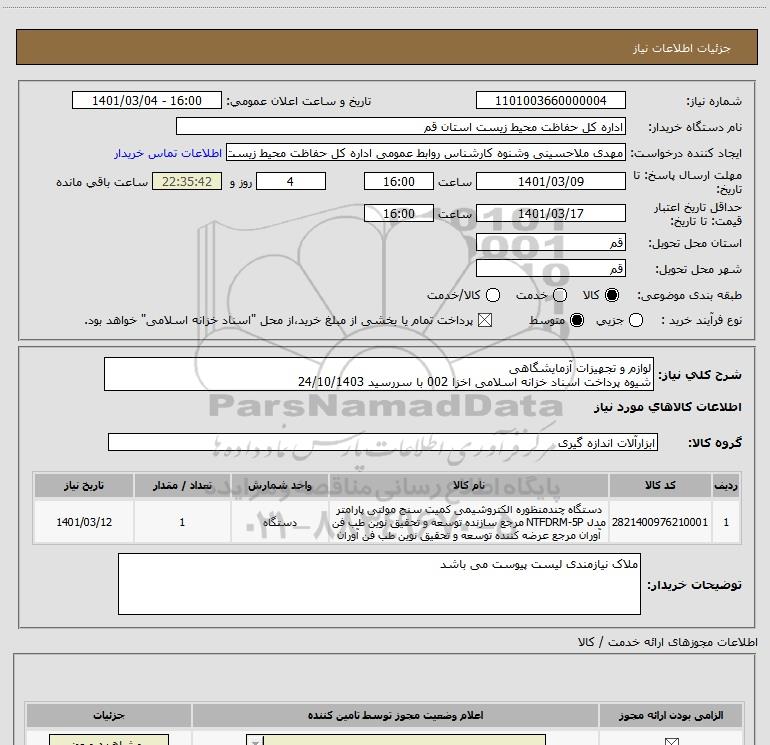Click the تاریخ نیاز column header
The image size is (770, 745).
click(x=83, y=485)
